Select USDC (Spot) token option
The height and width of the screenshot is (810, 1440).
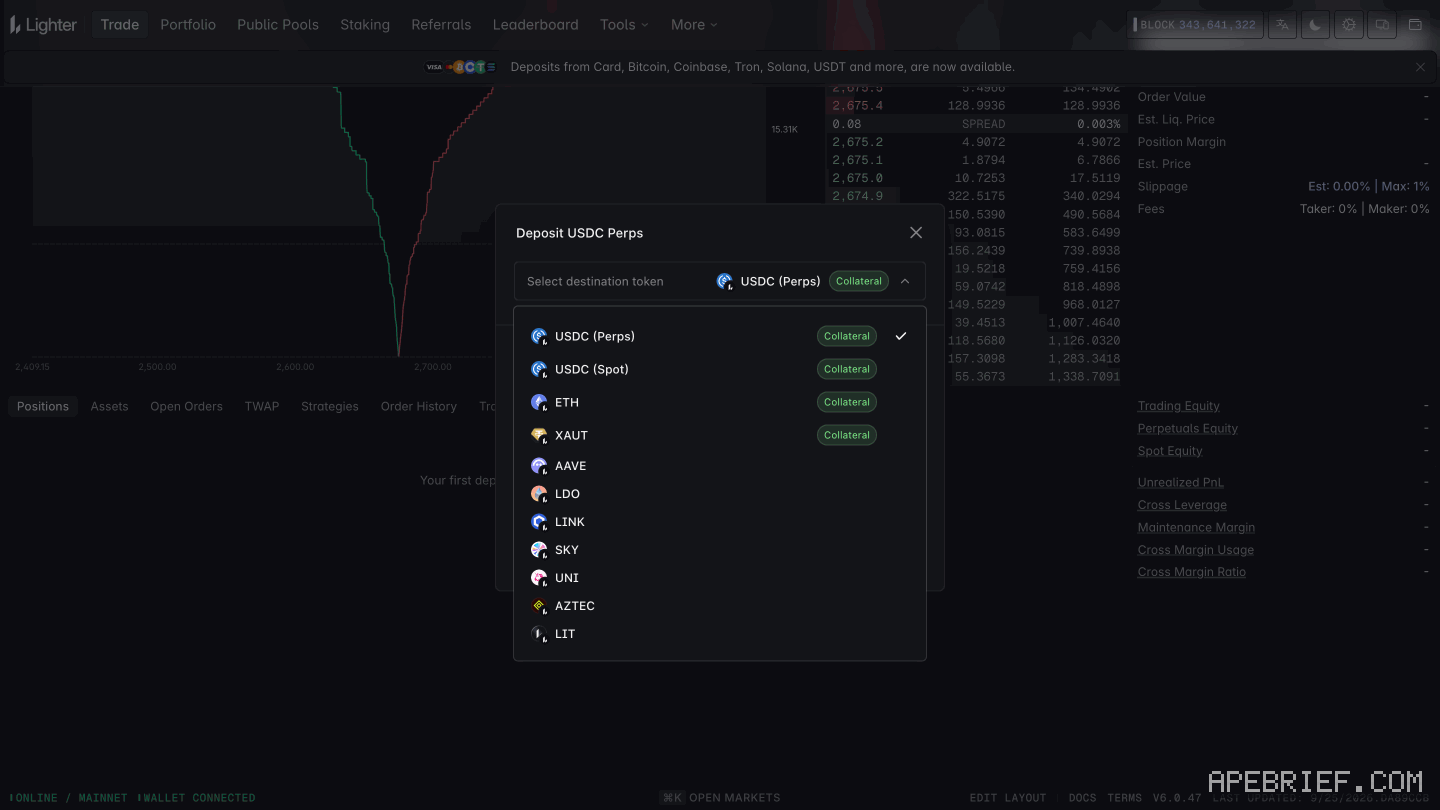[x=720, y=369]
